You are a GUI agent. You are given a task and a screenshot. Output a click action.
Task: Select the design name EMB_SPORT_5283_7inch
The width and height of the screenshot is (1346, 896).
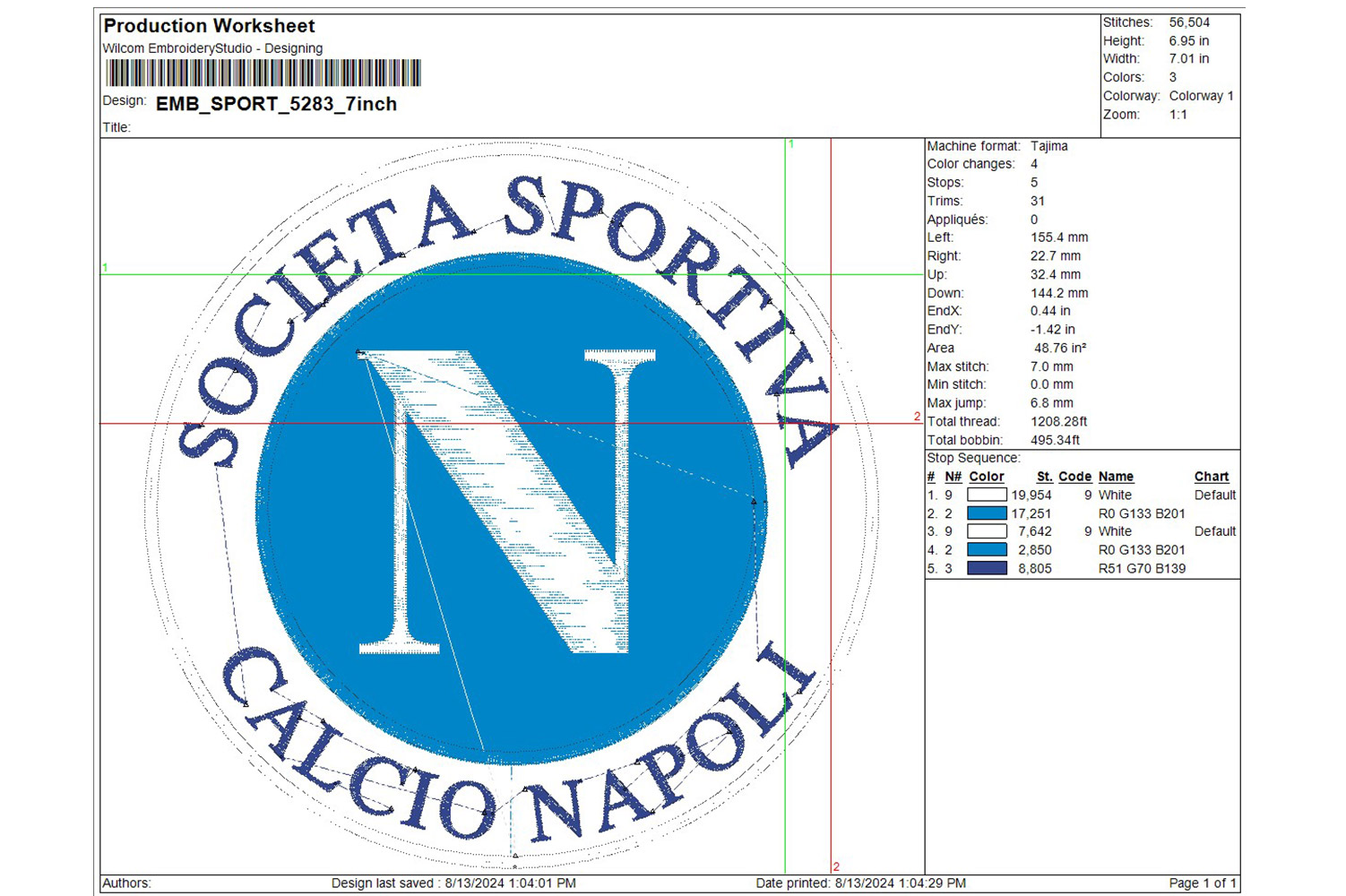276,104
